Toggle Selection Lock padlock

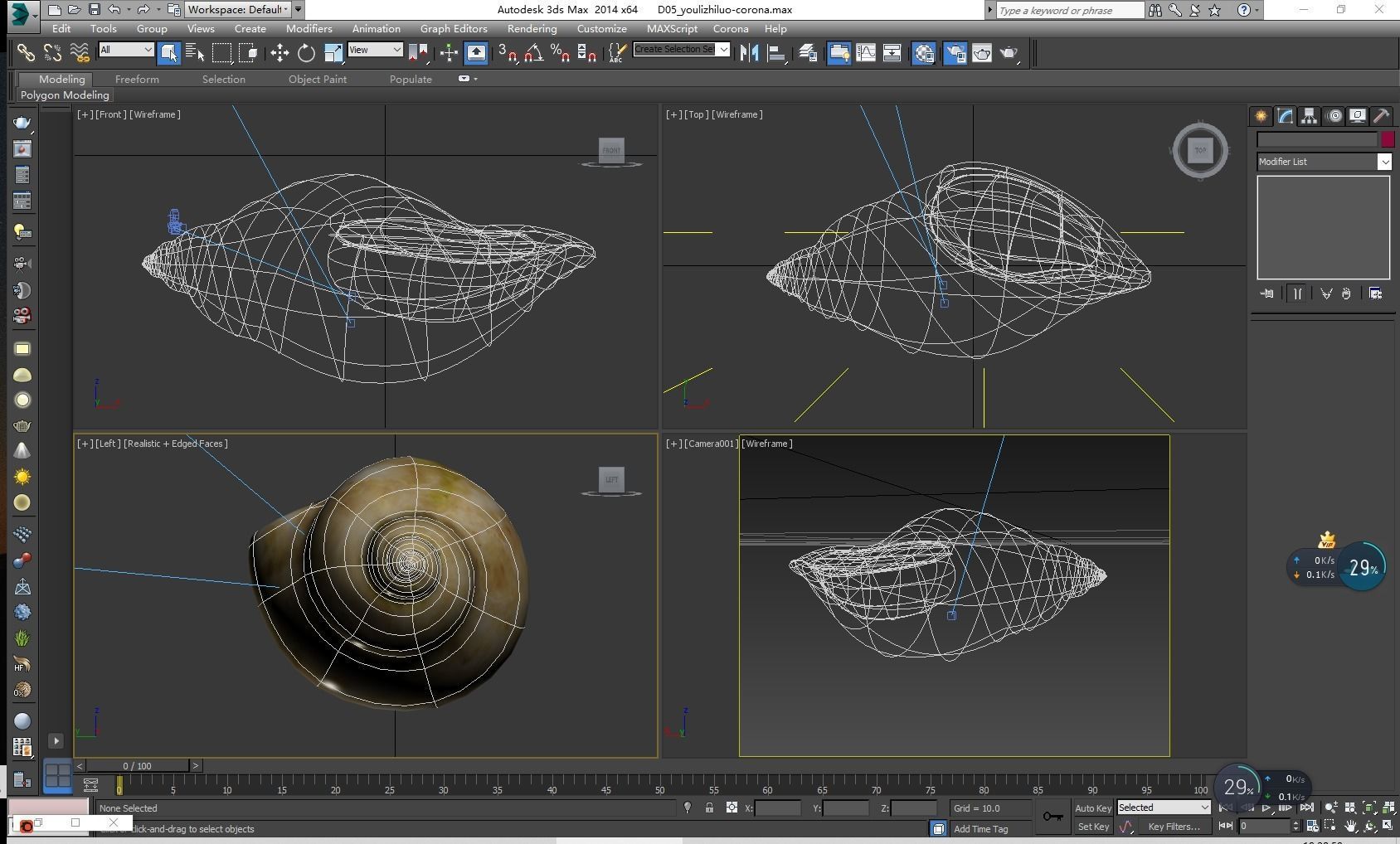coord(709,808)
